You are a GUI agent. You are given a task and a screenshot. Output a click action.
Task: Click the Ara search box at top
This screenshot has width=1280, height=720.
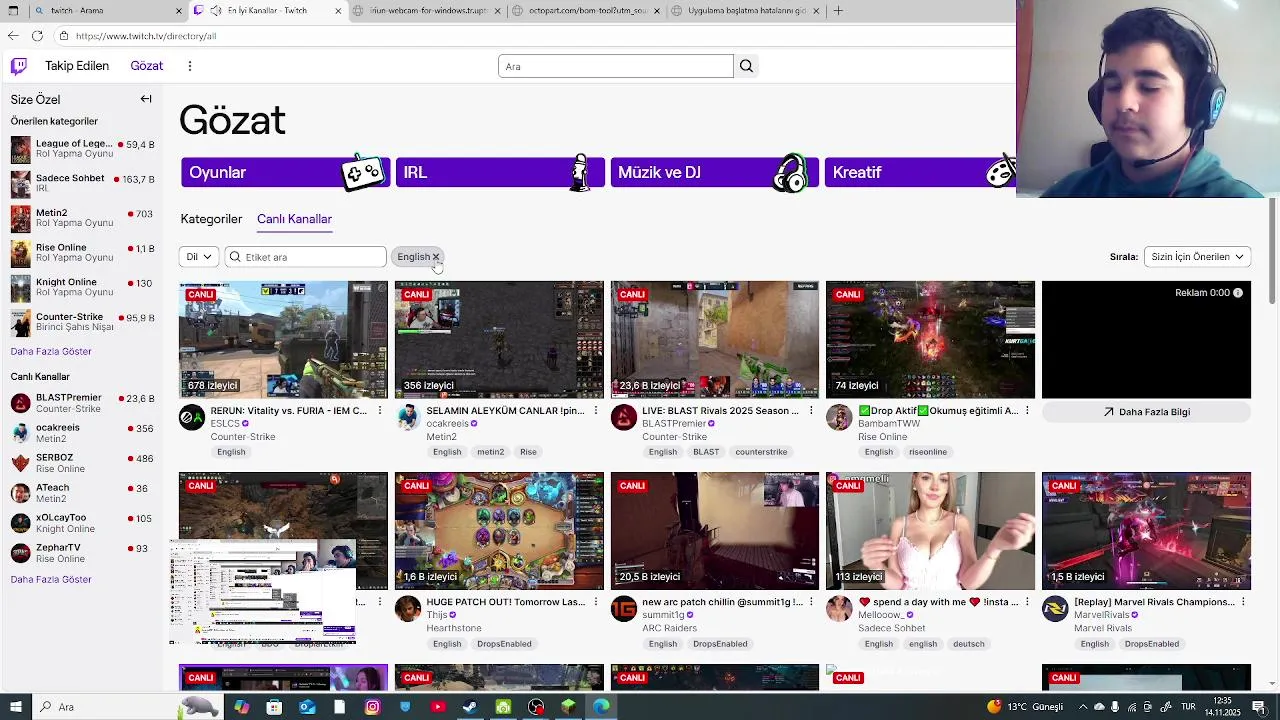coord(616,66)
